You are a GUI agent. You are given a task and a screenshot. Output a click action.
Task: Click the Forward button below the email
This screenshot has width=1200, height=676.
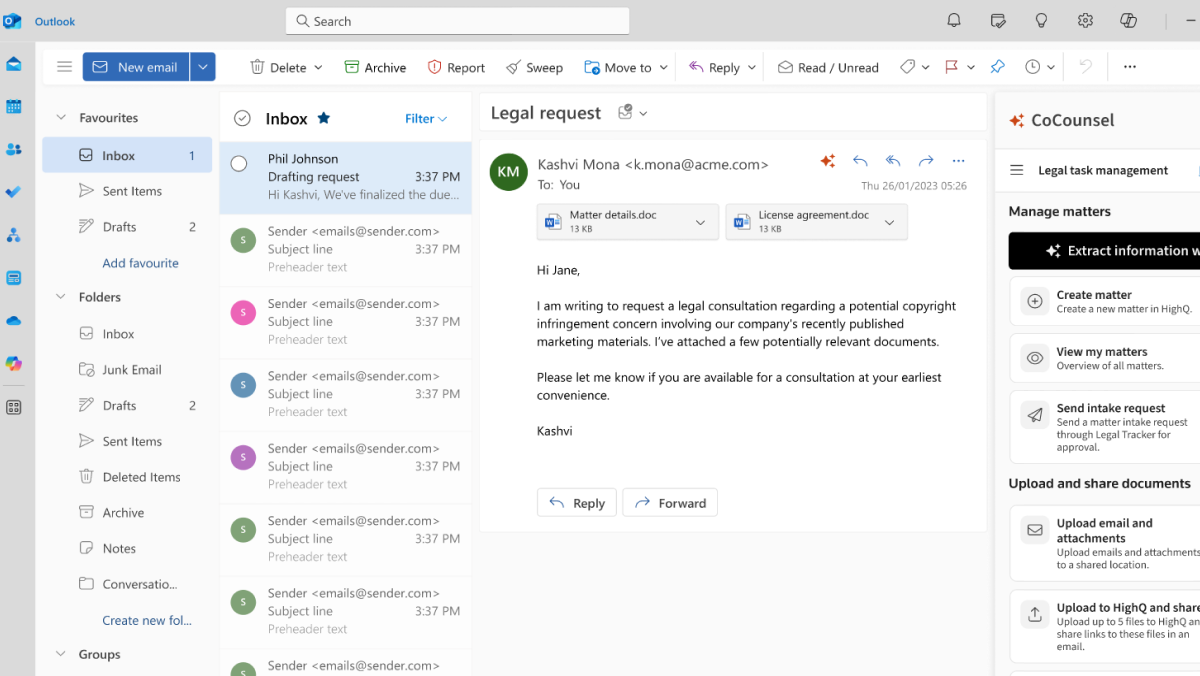tap(670, 503)
